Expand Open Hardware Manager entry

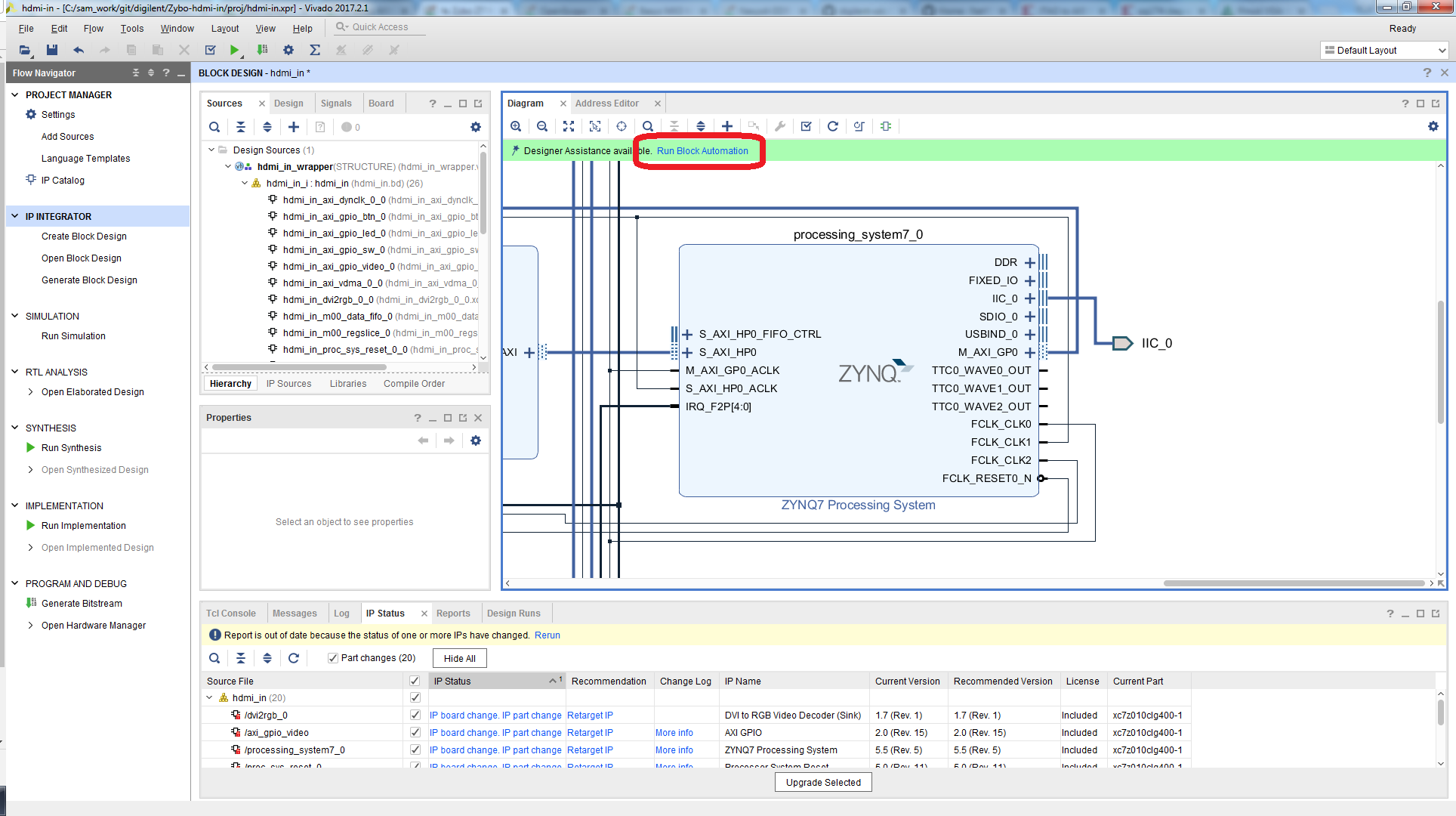pyautogui.click(x=30, y=625)
